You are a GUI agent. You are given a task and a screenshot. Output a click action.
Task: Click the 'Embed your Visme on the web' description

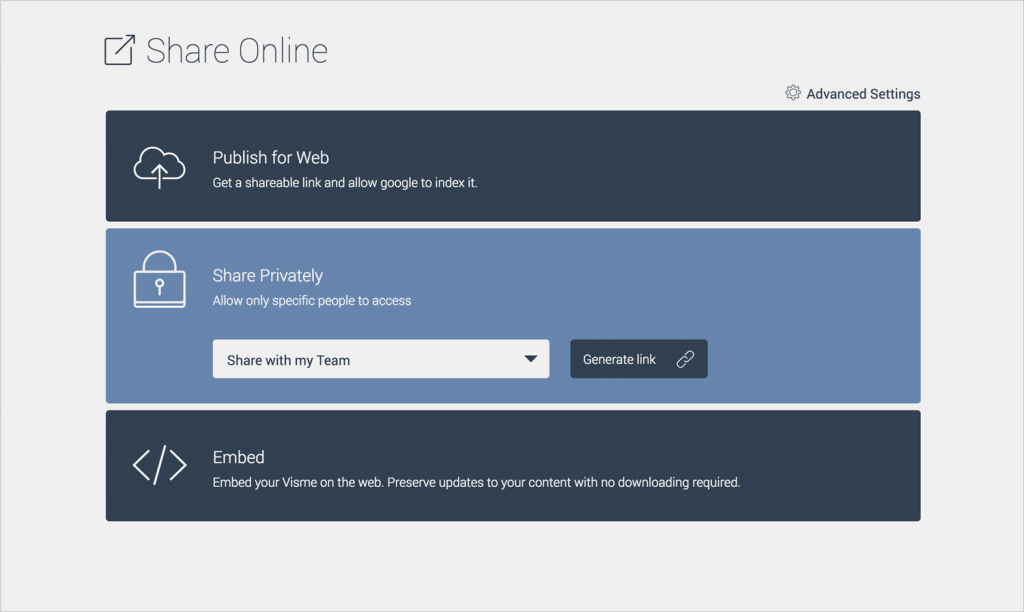476,482
